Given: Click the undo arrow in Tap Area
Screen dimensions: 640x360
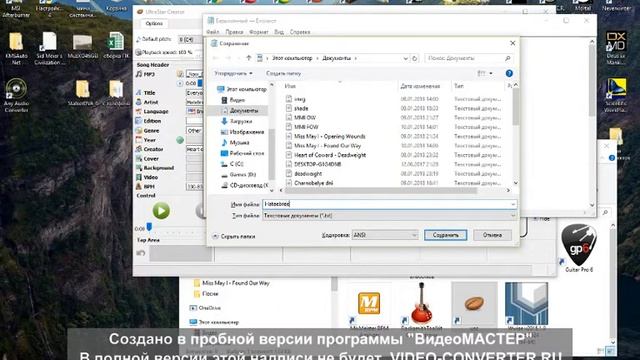Looking at the screenshot, I should pyautogui.click(x=141, y=253).
